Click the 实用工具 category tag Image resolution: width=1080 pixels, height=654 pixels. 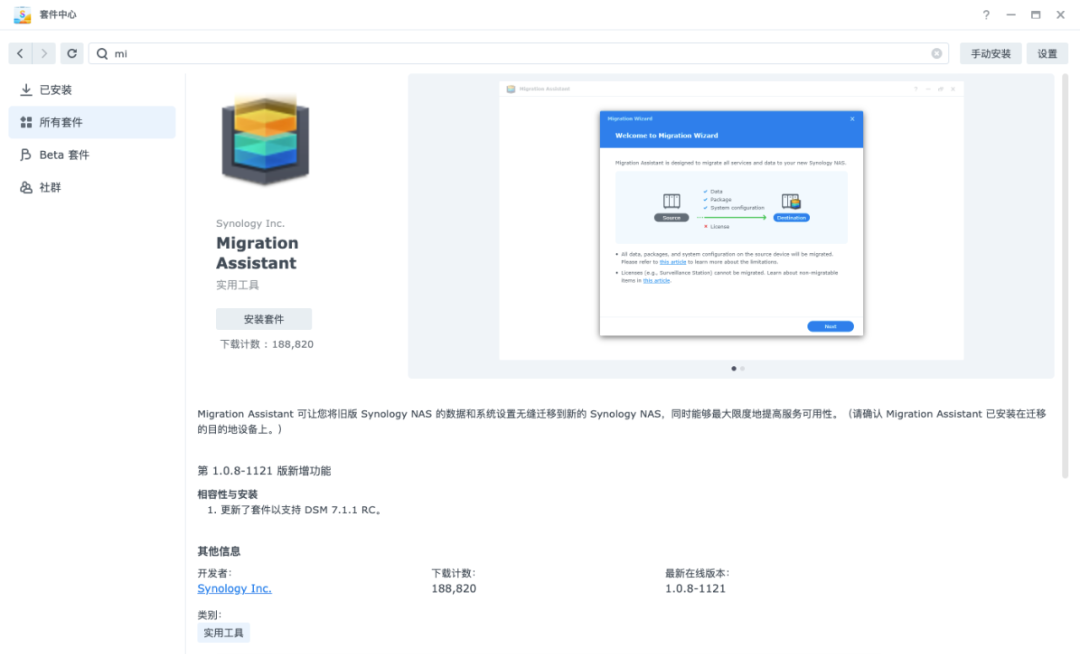click(223, 632)
